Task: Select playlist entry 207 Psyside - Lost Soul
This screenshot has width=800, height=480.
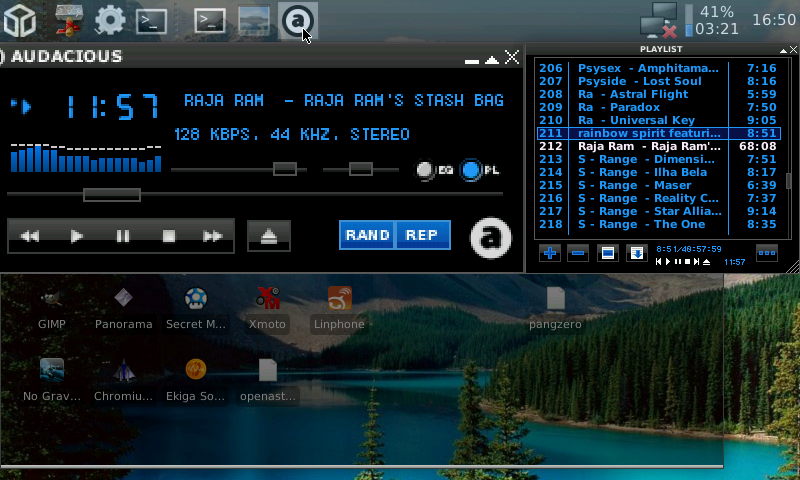Action: 658,82
